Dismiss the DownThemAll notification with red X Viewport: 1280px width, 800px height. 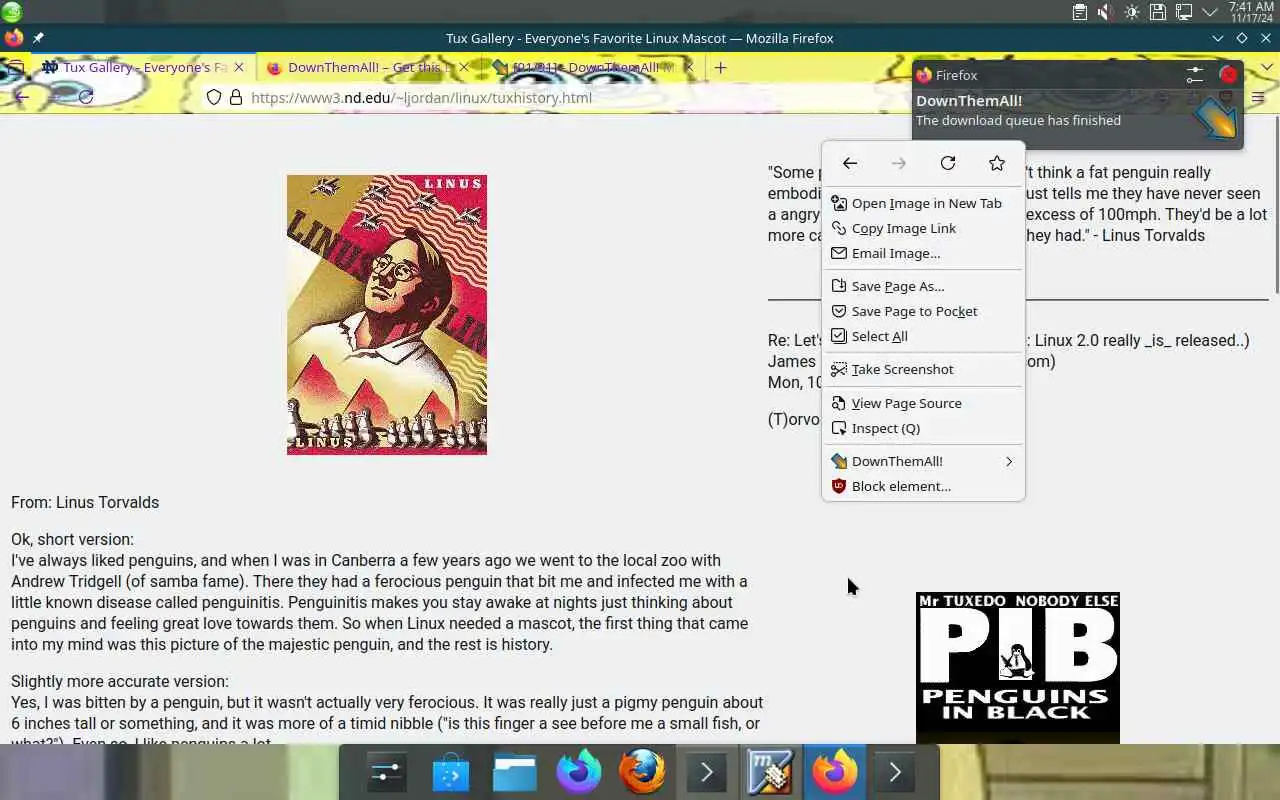click(x=1229, y=75)
